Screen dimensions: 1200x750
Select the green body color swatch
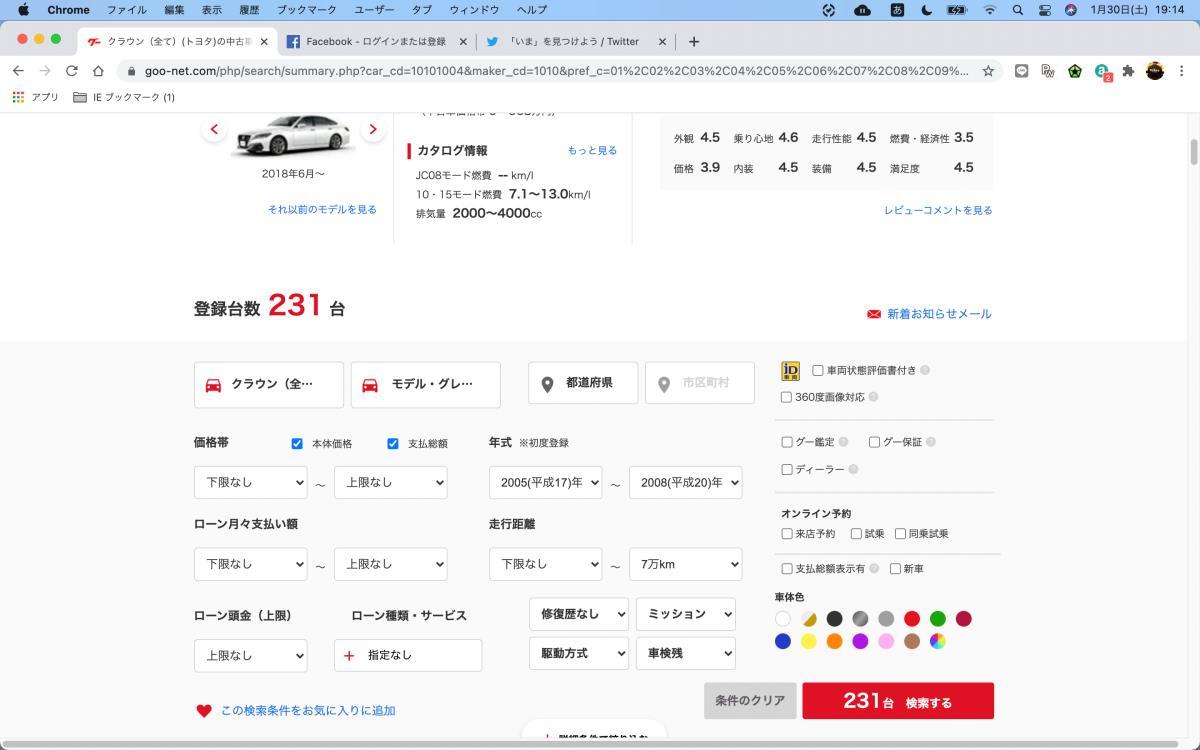(x=938, y=619)
